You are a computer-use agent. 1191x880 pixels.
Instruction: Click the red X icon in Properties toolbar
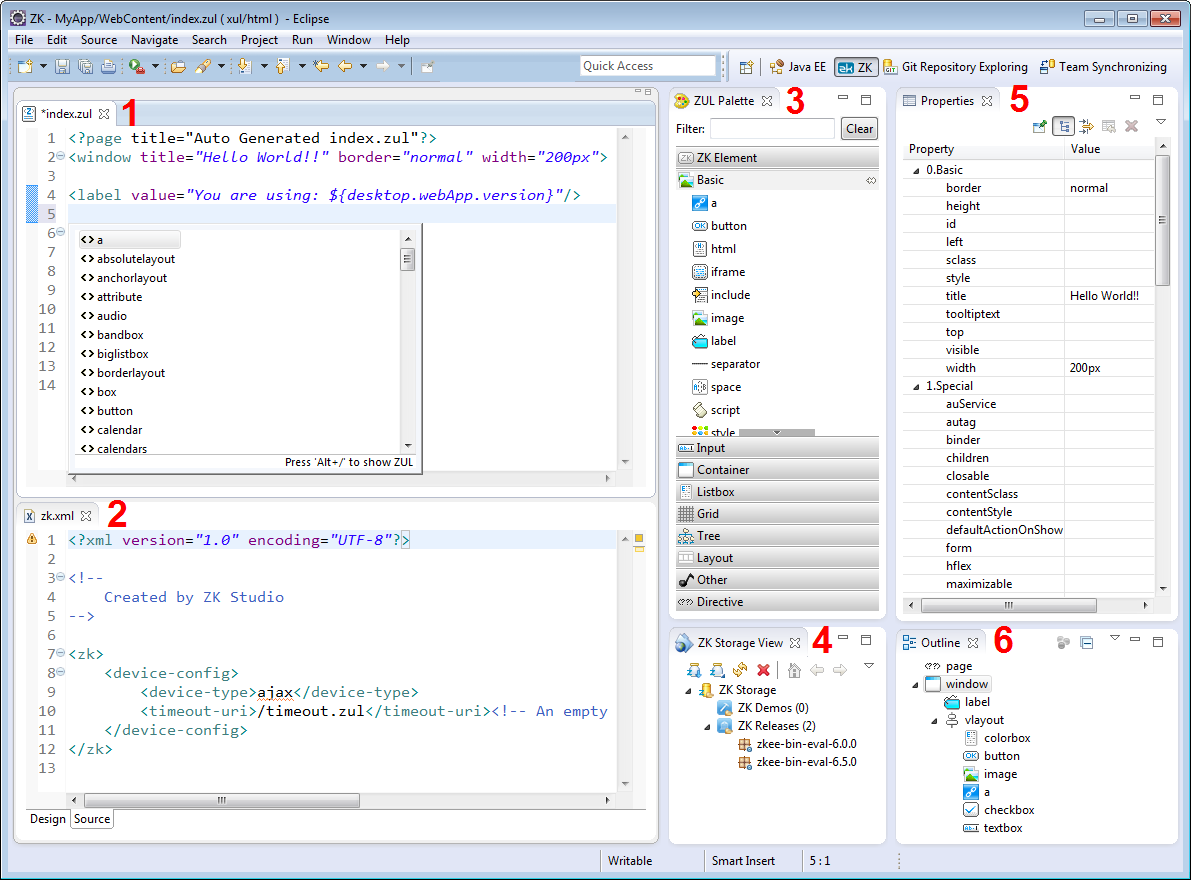point(1131,126)
